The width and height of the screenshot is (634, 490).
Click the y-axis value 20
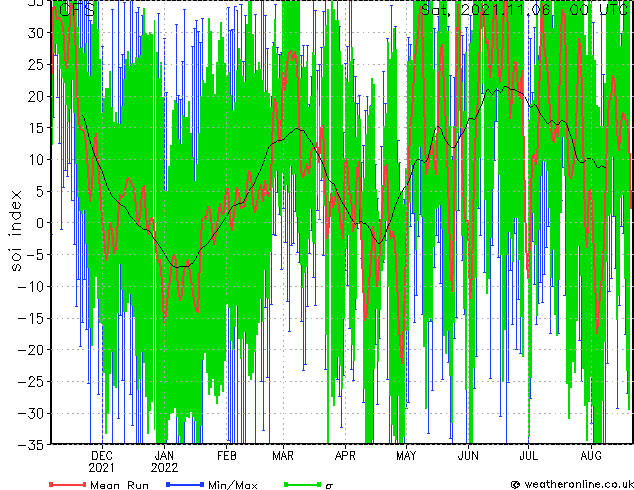pos(35,96)
